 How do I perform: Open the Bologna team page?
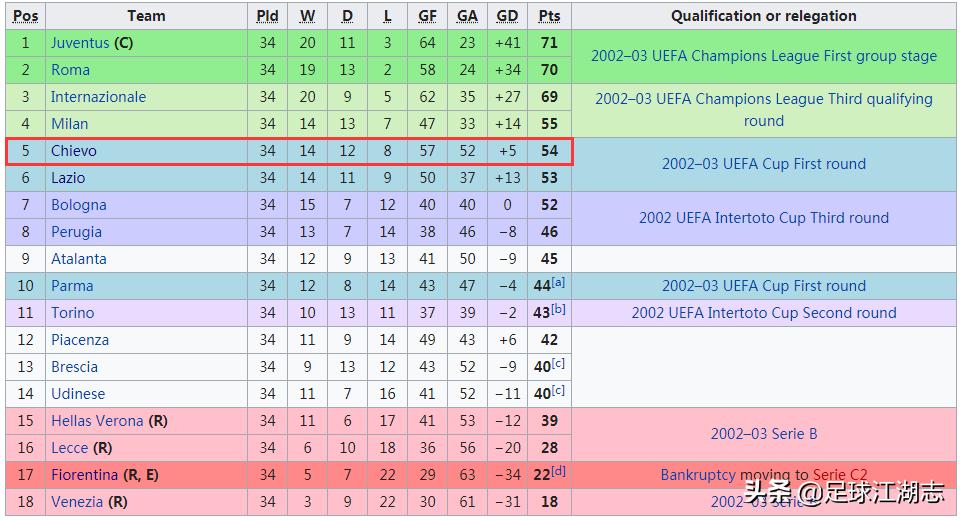pos(78,205)
